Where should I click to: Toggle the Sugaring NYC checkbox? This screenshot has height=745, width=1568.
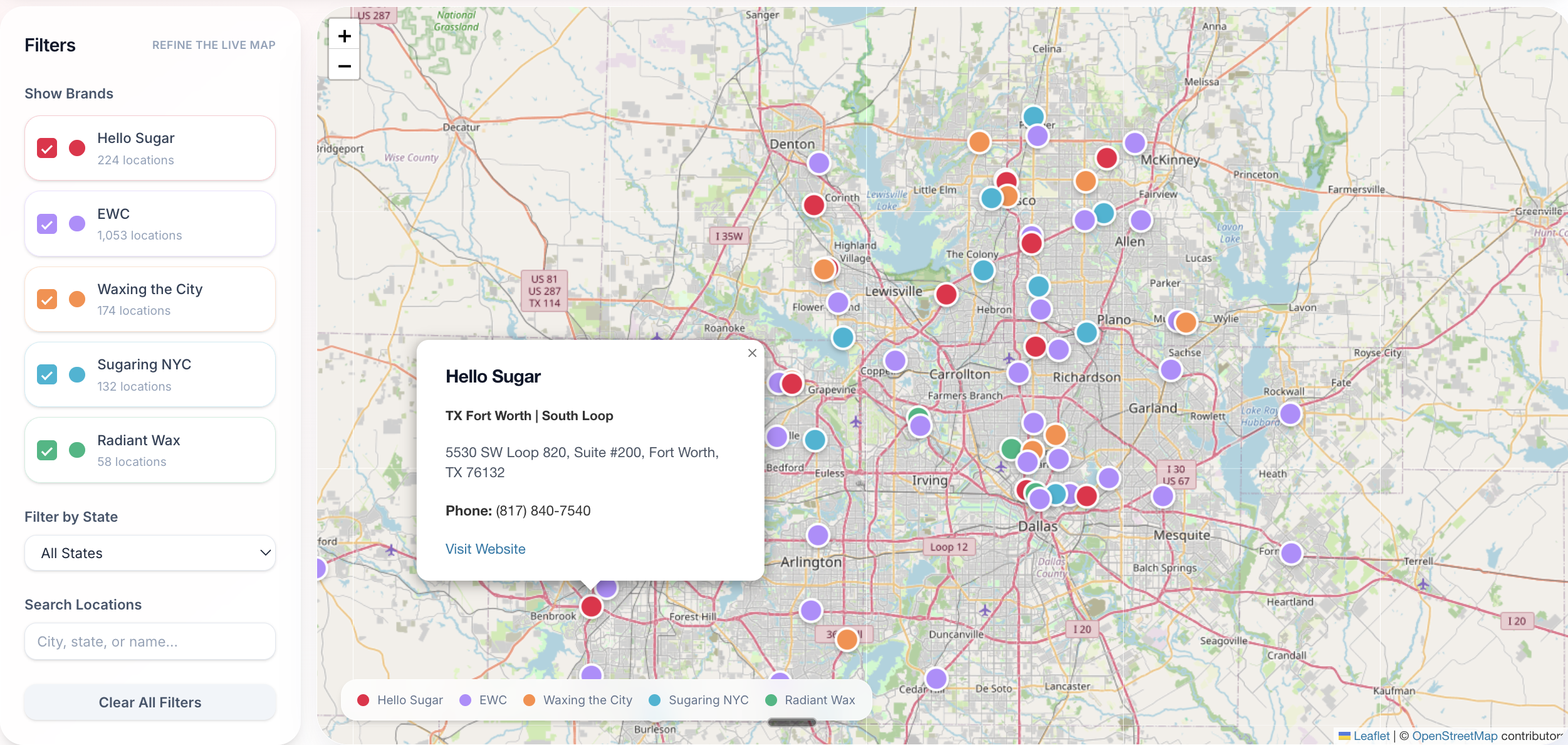coord(47,374)
